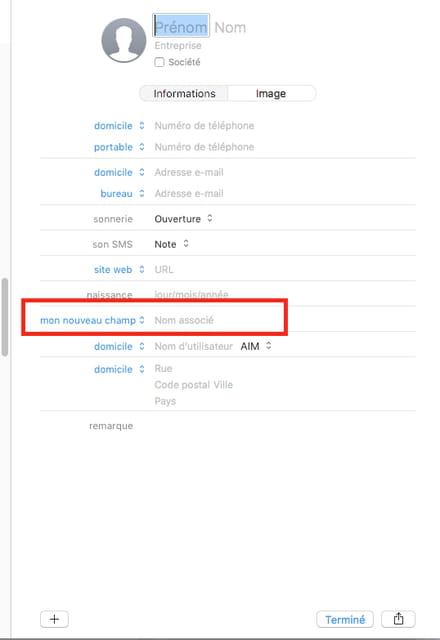This screenshot has height=640, width=440.
Task: Click the plus add-field button
Action: pos(54,619)
